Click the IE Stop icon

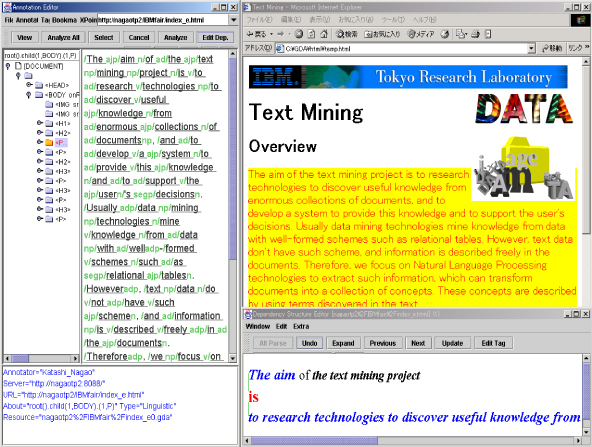pos(299,34)
